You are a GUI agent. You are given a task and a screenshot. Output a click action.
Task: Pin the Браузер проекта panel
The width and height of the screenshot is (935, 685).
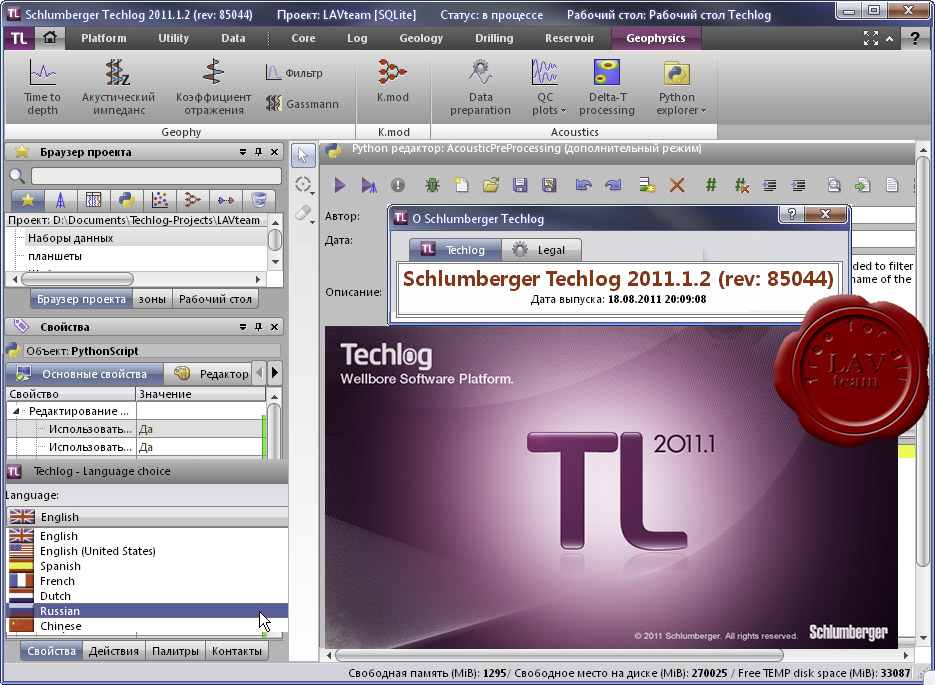point(258,152)
